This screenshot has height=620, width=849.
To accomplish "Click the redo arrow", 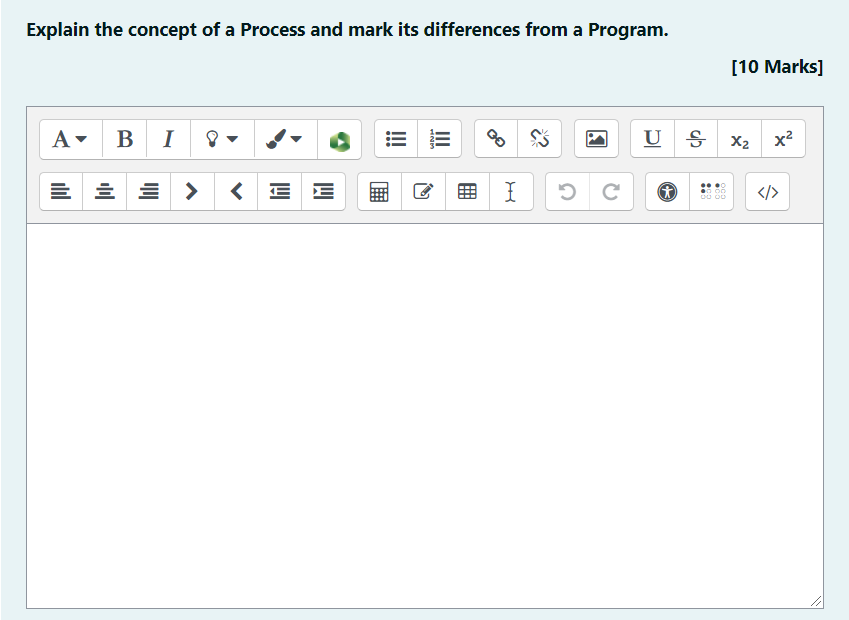I will (611, 192).
